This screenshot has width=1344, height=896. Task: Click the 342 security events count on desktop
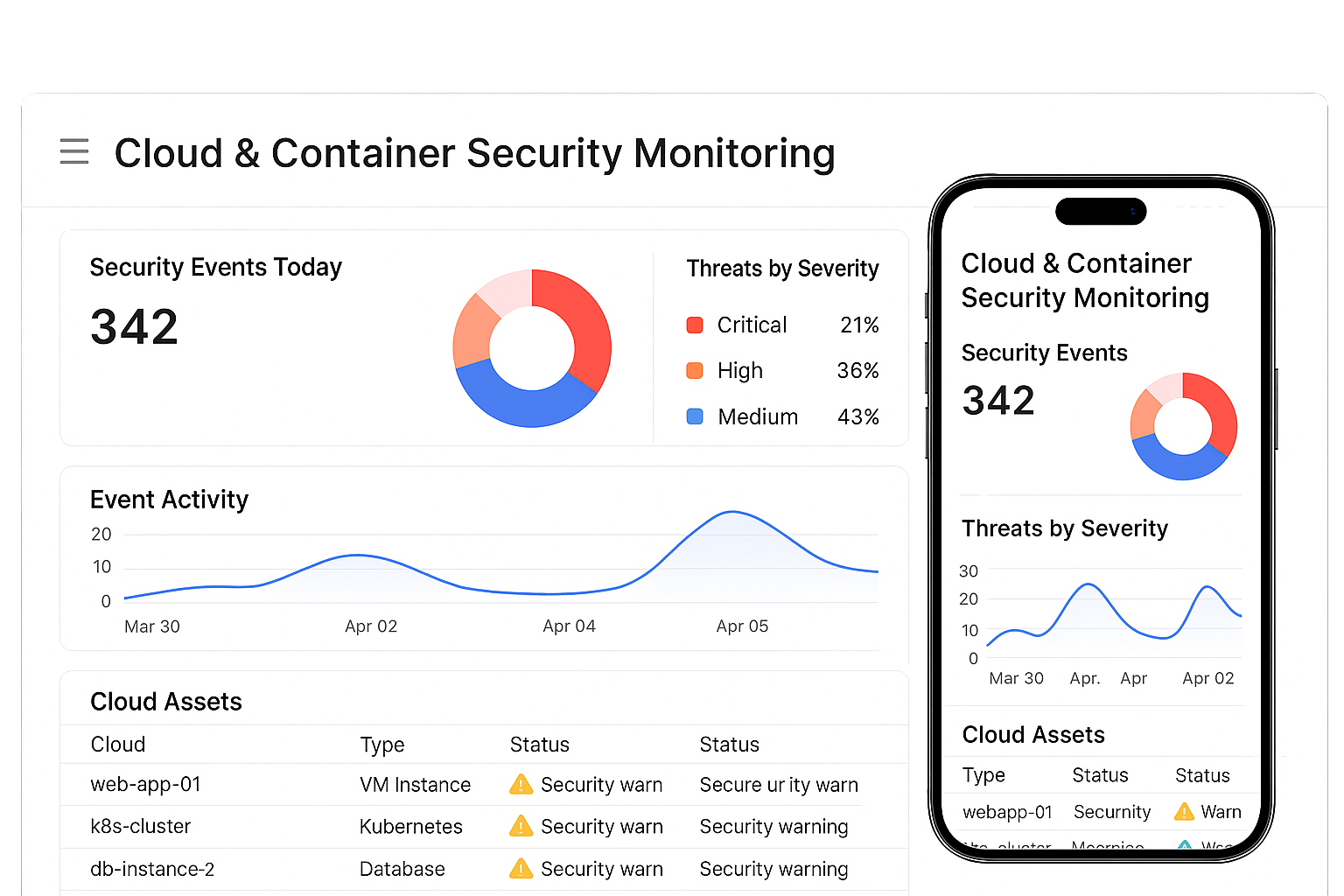134,327
